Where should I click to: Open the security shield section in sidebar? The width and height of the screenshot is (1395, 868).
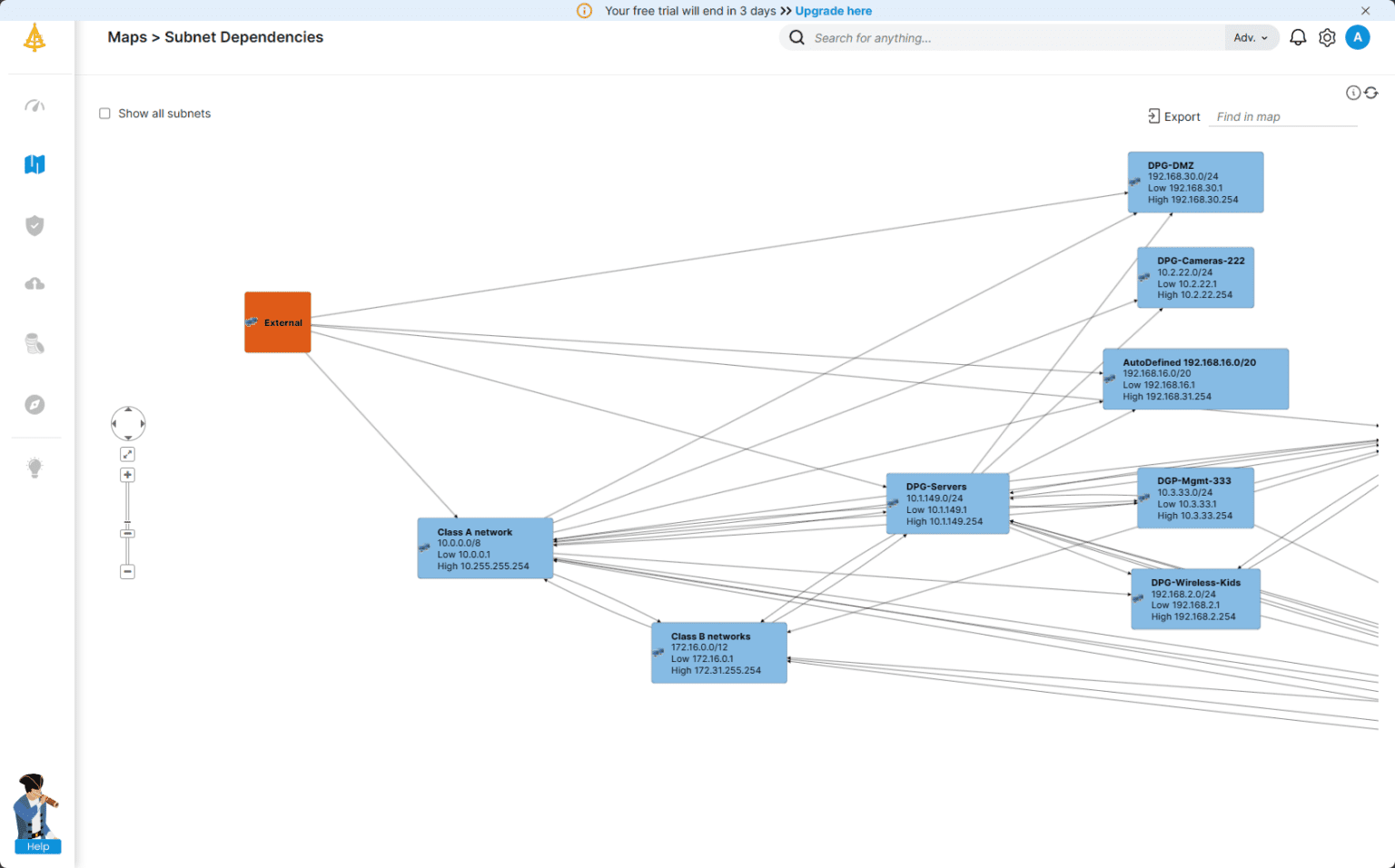[x=35, y=225]
